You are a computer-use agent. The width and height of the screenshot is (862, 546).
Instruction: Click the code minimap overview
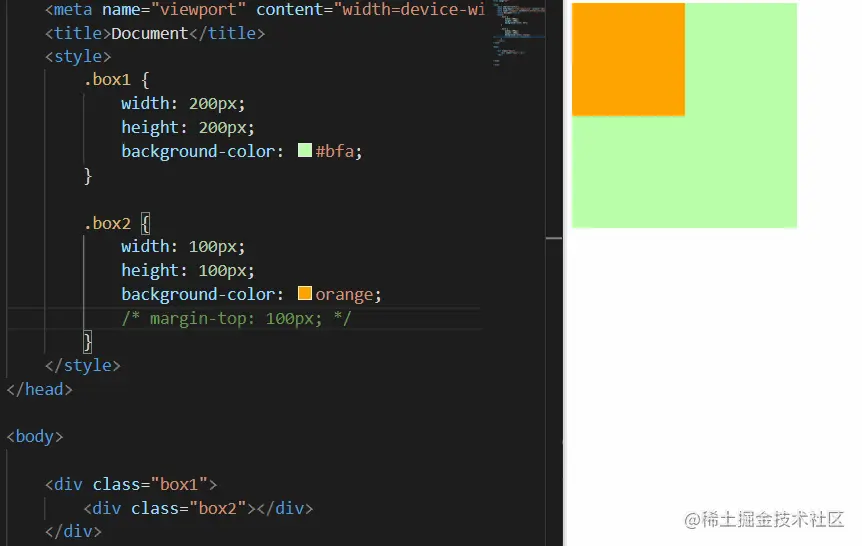tap(519, 33)
